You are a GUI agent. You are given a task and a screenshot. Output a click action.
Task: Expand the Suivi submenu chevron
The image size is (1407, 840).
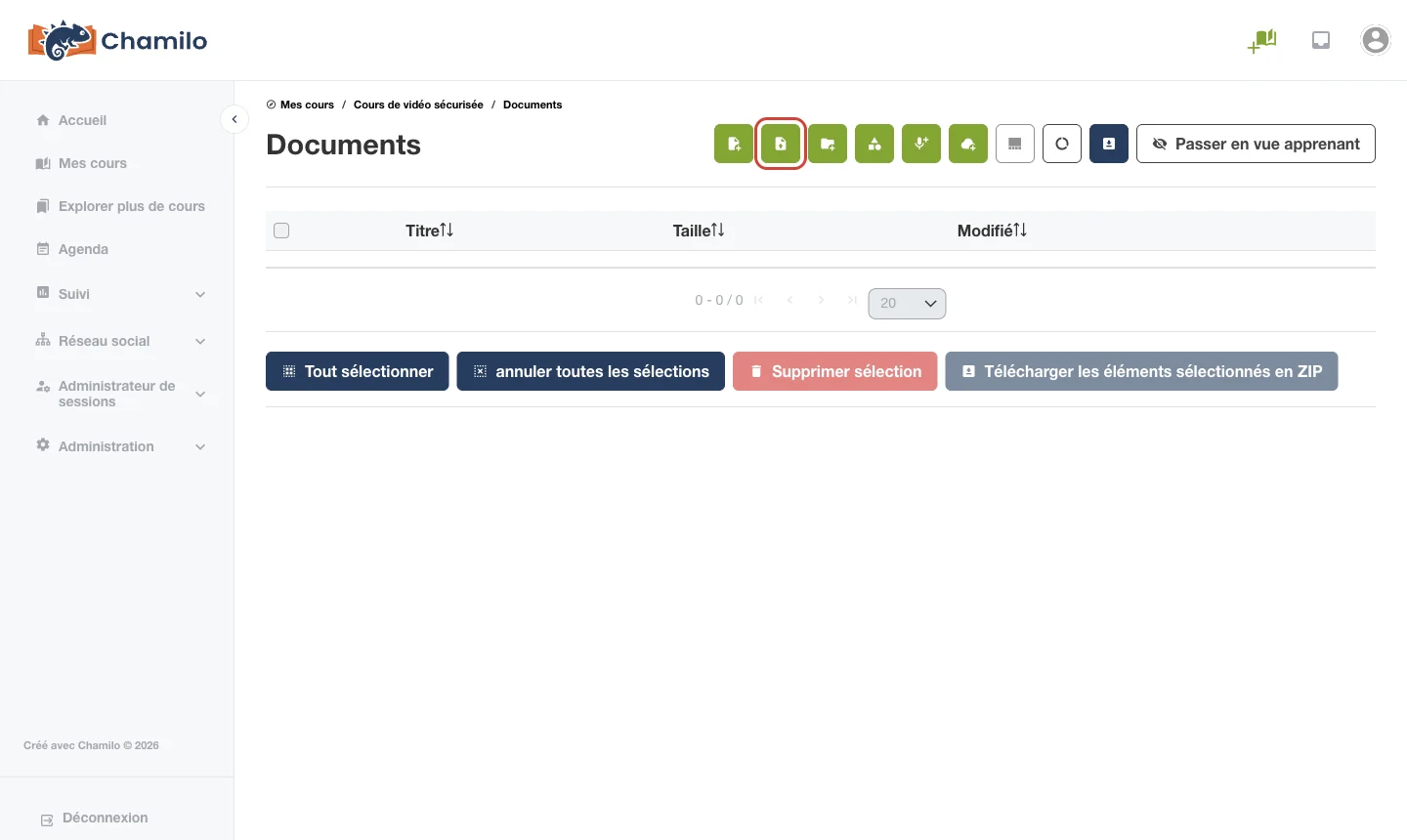pyautogui.click(x=200, y=294)
